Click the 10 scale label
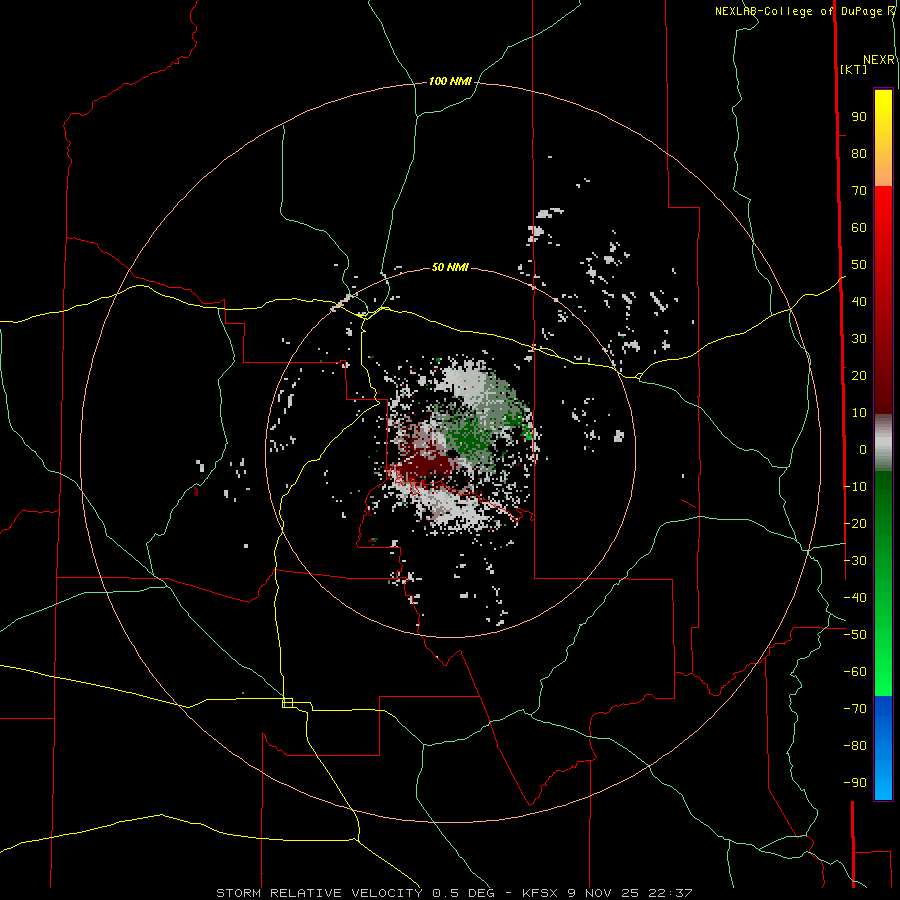900x900 pixels. pos(859,413)
